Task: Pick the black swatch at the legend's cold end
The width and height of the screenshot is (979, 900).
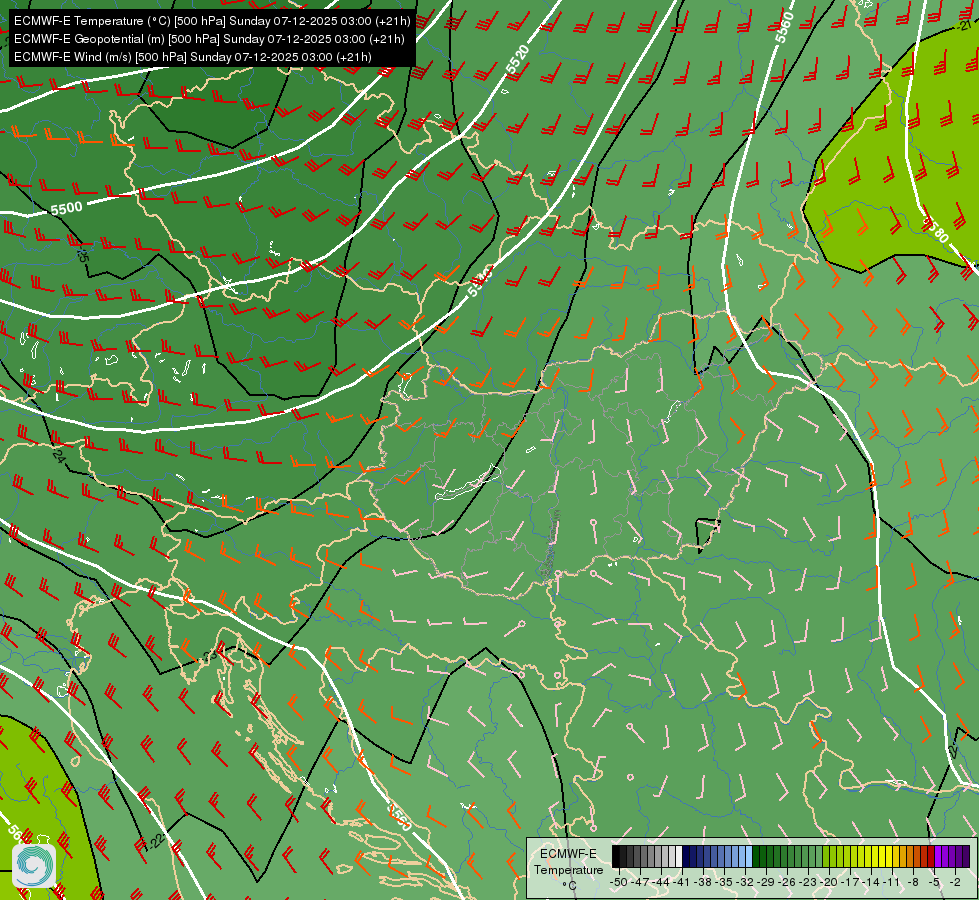Action: click(x=616, y=856)
